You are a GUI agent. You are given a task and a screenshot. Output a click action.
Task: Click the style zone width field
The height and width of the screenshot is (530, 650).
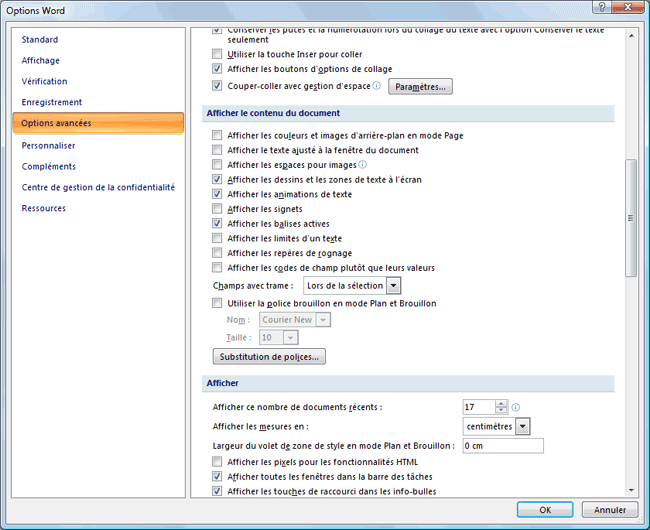click(x=503, y=445)
